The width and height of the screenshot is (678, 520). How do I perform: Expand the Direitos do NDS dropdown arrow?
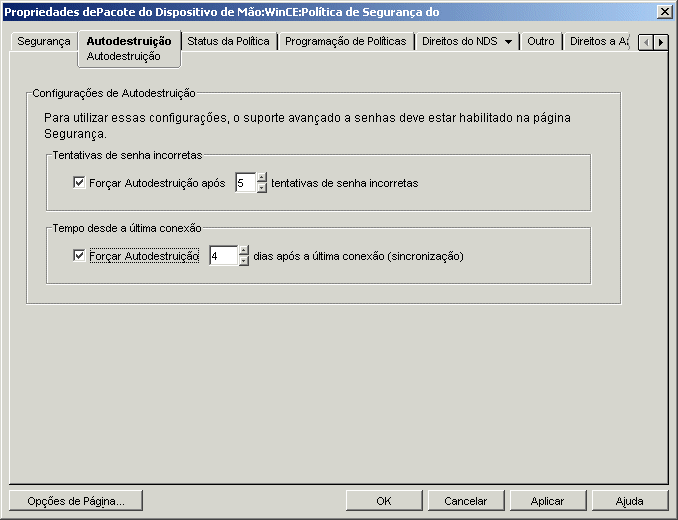pos(508,42)
